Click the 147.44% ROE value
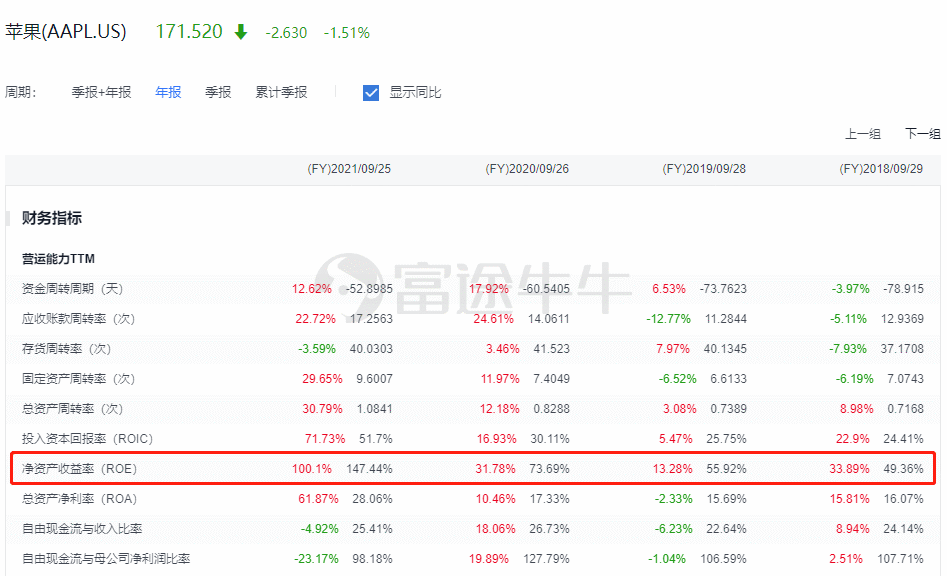947x576 pixels. [370, 469]
